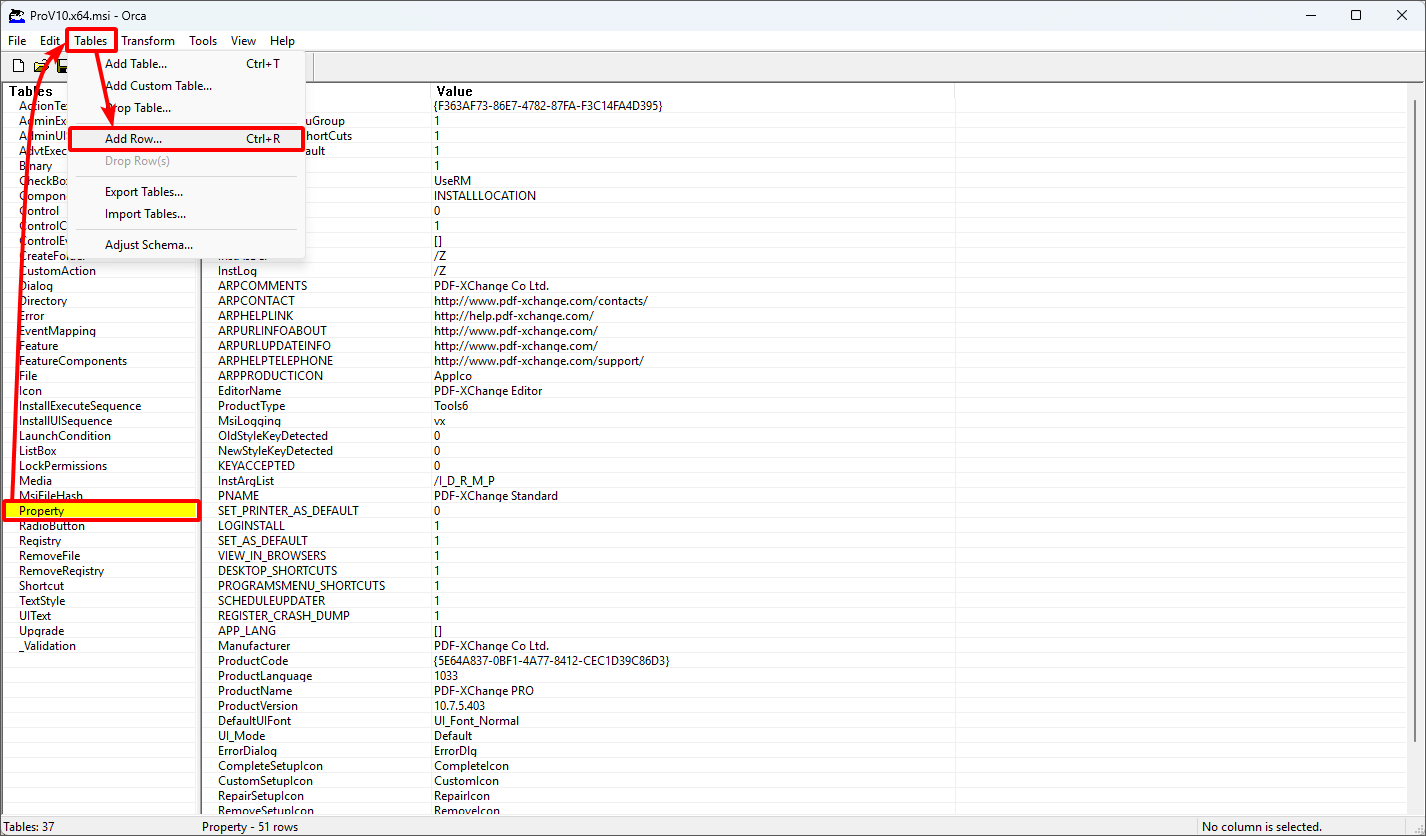Select the SET_PRINTER_AS_DEFAULT property

(288, 511)
